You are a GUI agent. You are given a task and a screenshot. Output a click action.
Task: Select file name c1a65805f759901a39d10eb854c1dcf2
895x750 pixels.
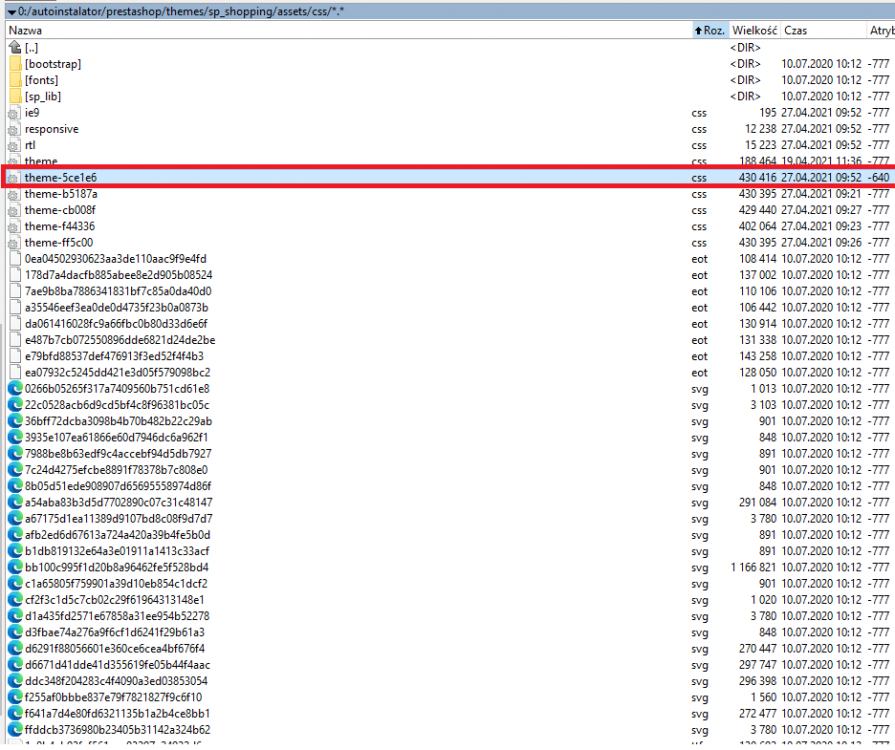(x=116, y=584)
